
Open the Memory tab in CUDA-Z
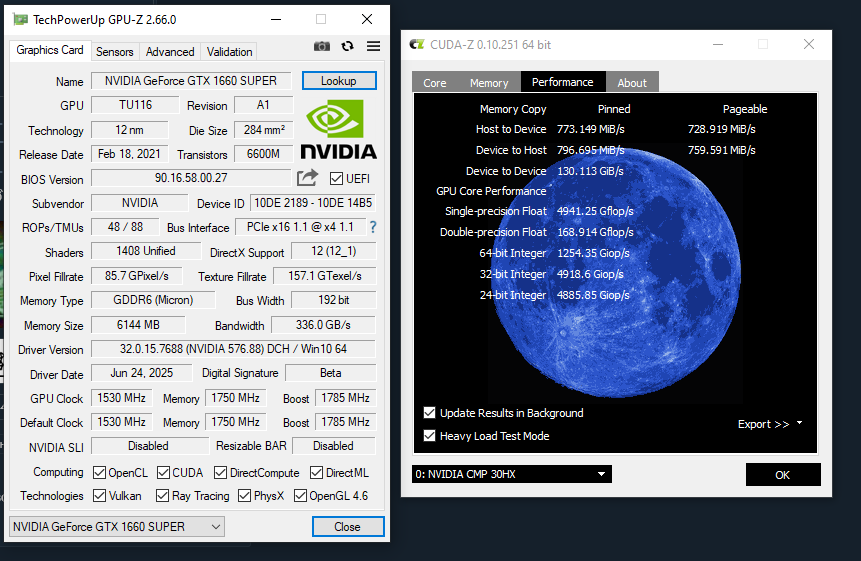pos(489,83)
